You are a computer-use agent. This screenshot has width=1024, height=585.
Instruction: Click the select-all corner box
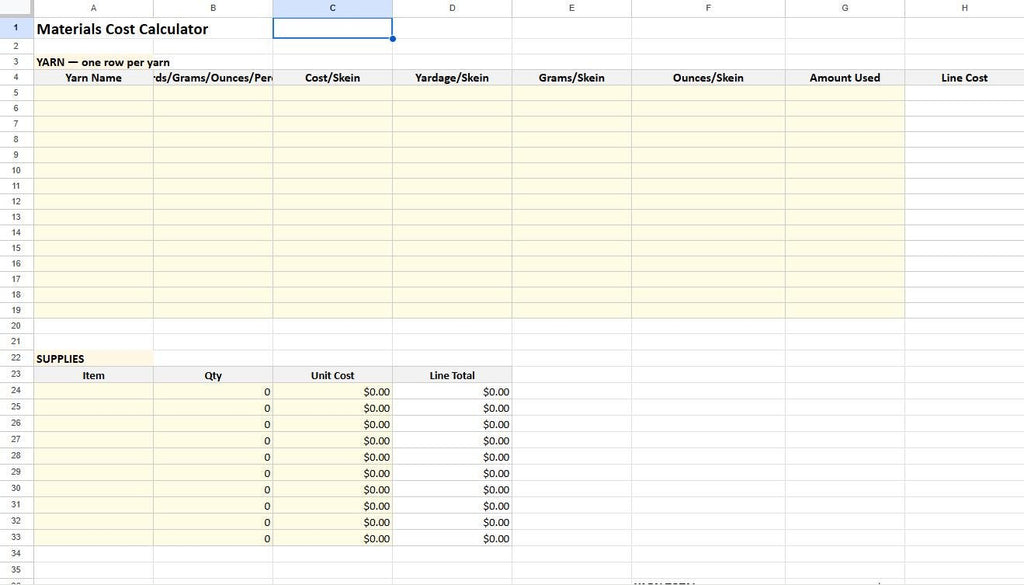tap(16, 8)
